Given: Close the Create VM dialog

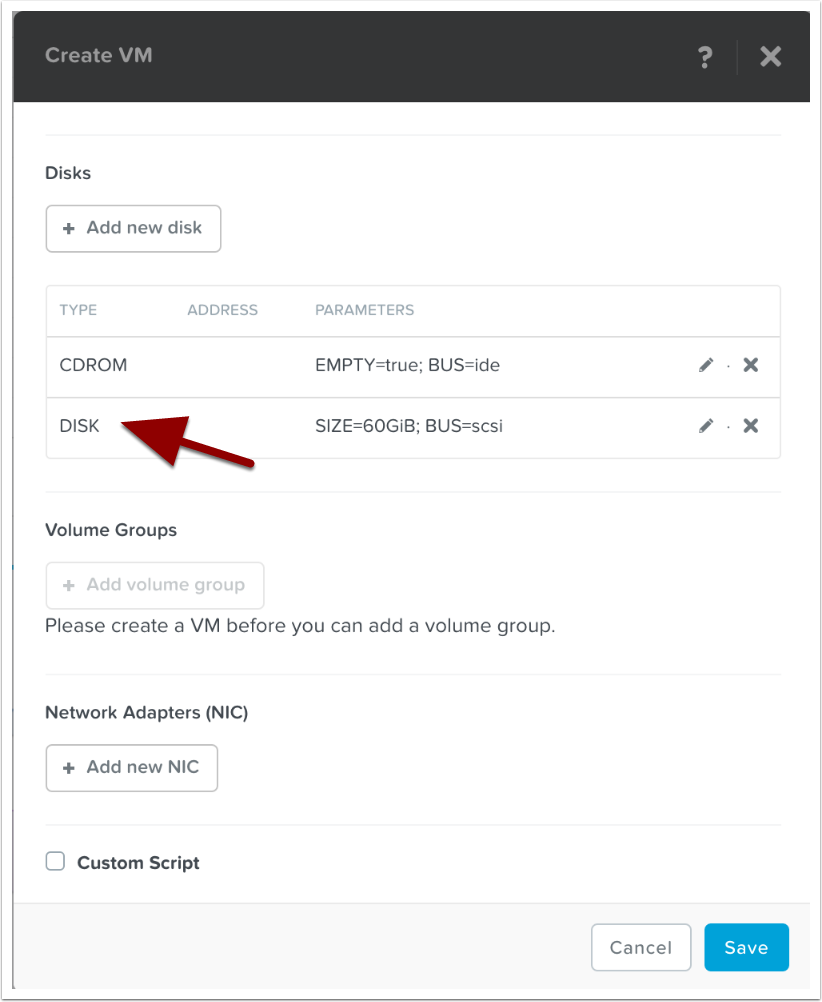Looking at the screenshot, I should [770, 57].
